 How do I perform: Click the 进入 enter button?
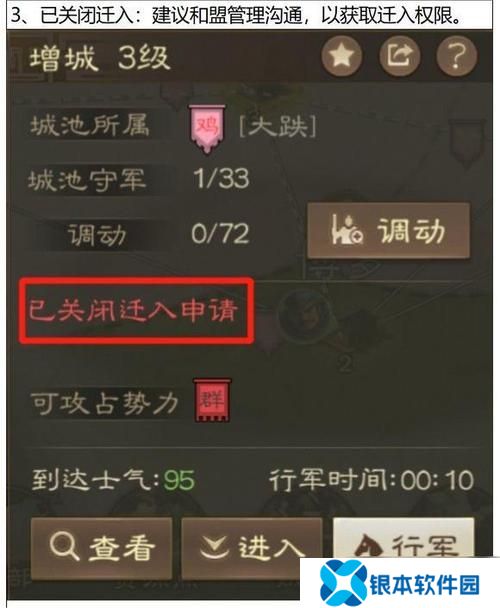[252, 547]
